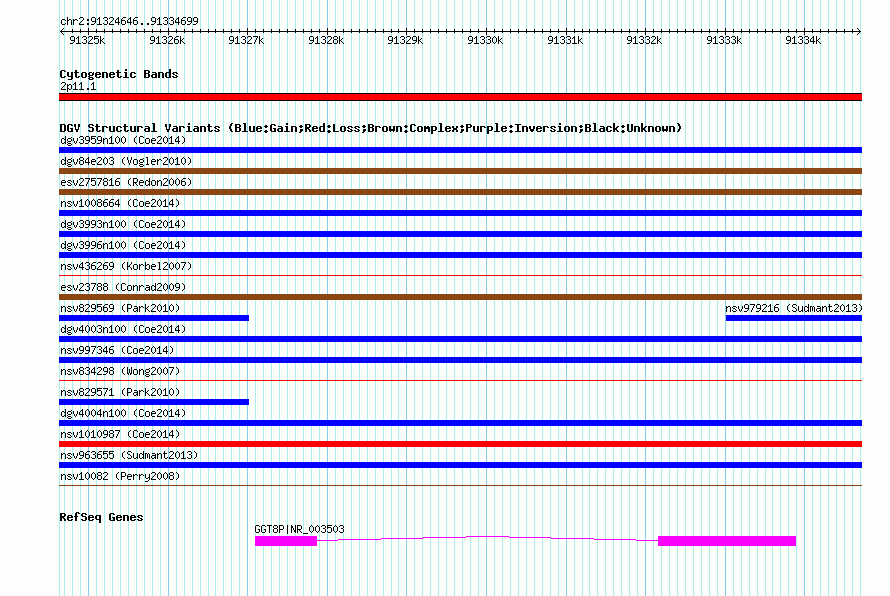Open variant nsv1008664 (Coe2014) label
890x596 pixels.
point(120,203)
